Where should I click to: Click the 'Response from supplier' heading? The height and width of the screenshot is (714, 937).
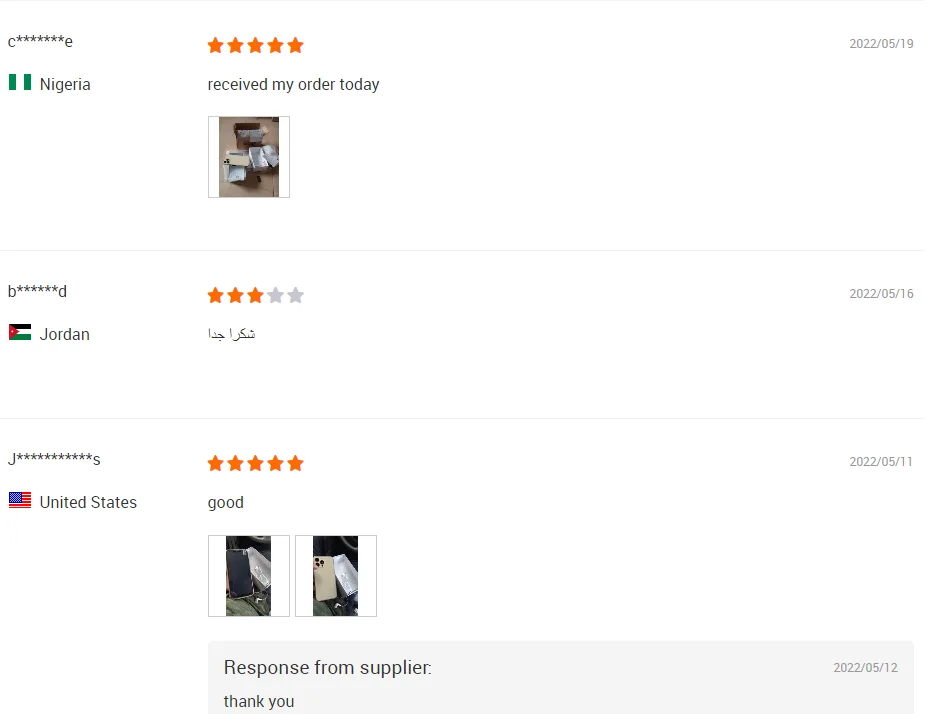click(327, 667)
